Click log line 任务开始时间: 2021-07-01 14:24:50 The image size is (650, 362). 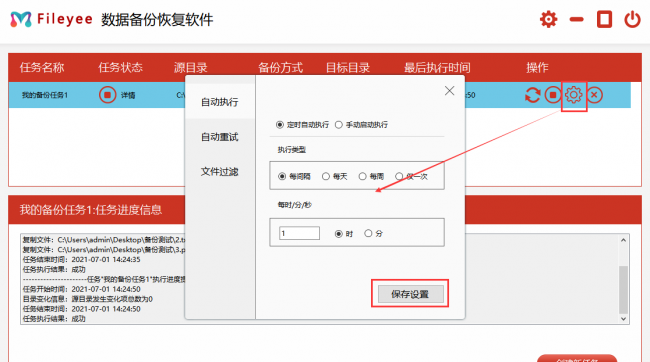(x=82, y=289)
